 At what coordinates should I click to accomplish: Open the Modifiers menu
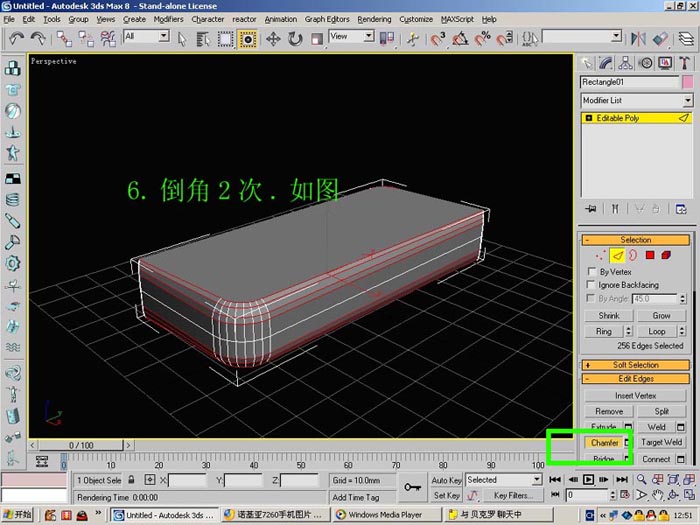click(x=168, y=19)
